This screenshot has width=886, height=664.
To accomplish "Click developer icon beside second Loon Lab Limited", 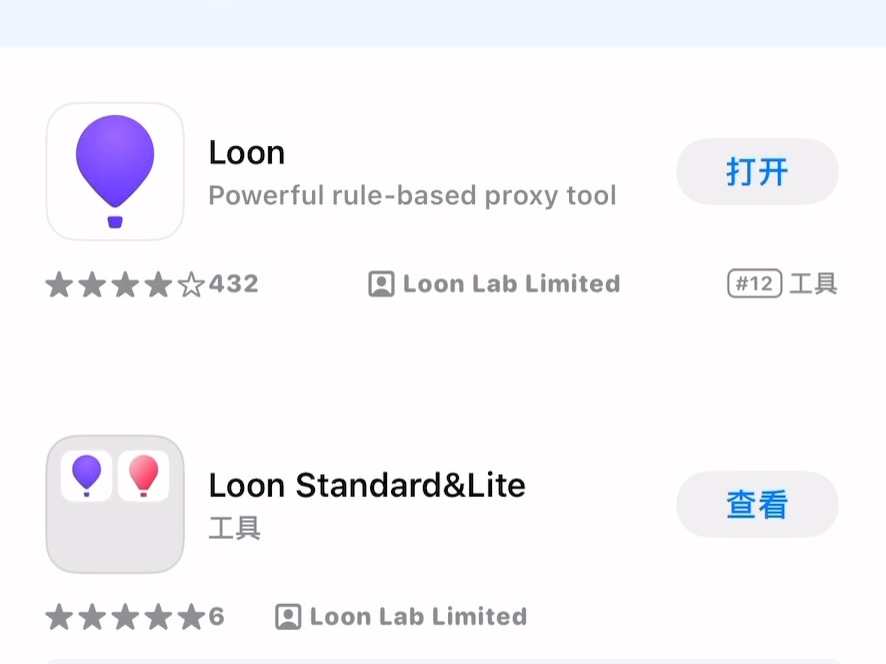I will point(288,617).
